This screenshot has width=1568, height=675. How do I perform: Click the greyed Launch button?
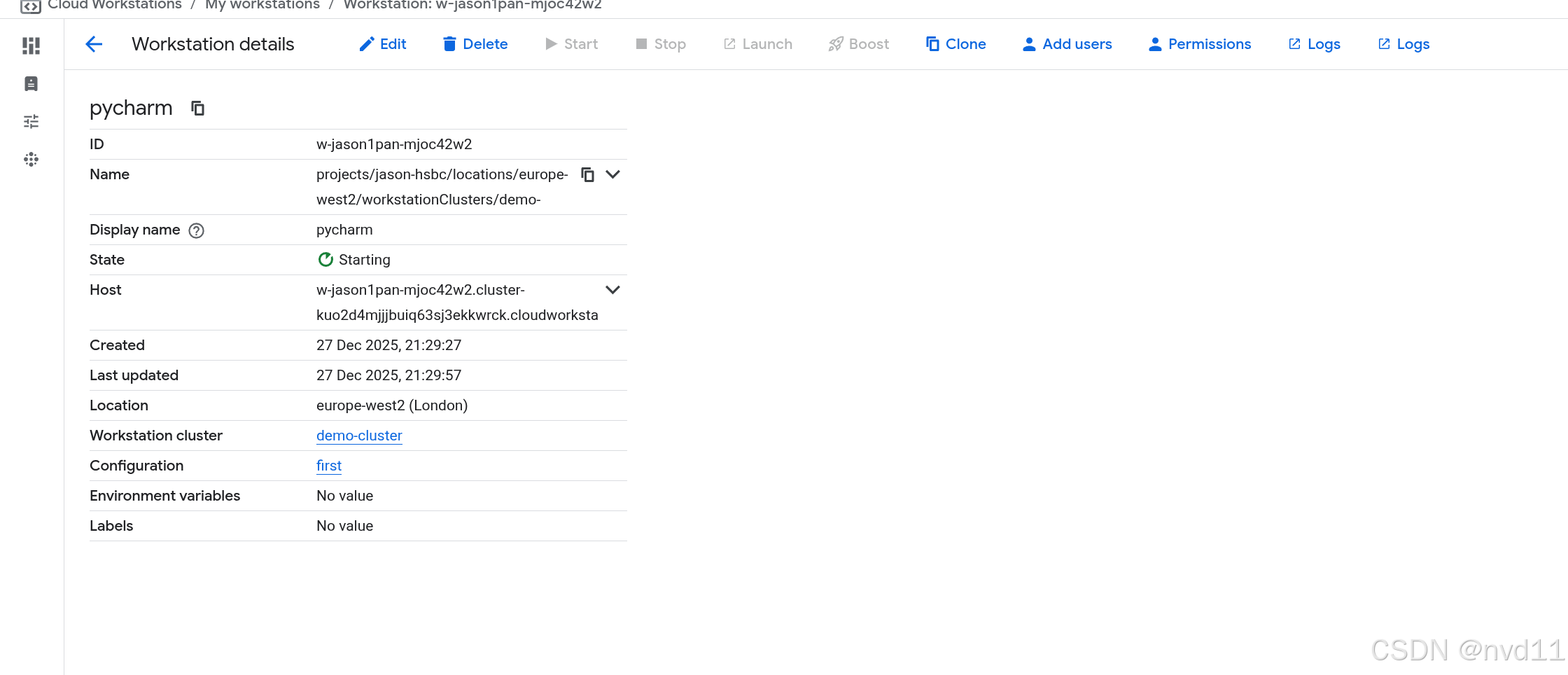[758, 44]
